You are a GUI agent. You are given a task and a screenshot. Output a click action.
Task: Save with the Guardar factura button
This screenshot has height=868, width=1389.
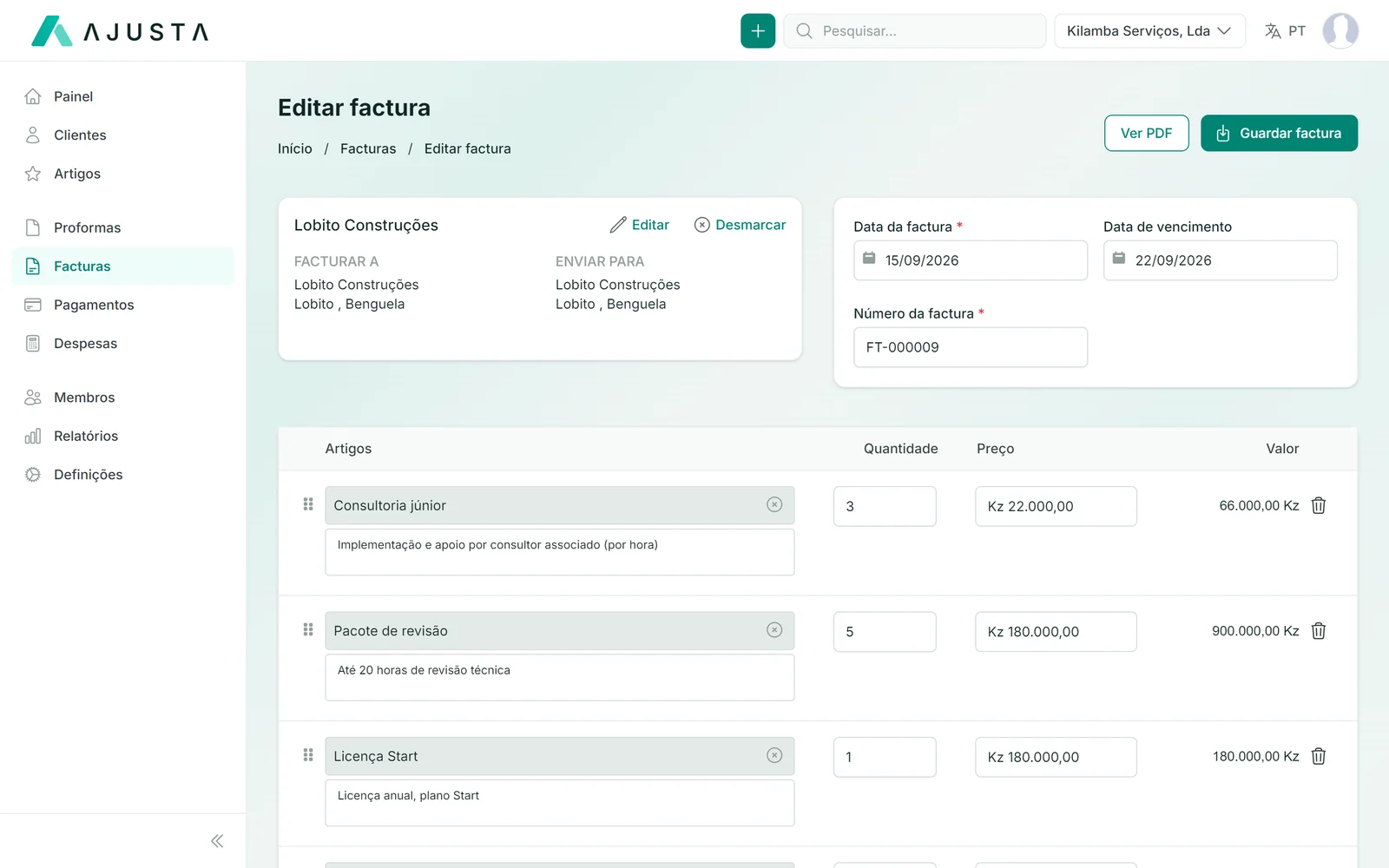coord(1279,133)
